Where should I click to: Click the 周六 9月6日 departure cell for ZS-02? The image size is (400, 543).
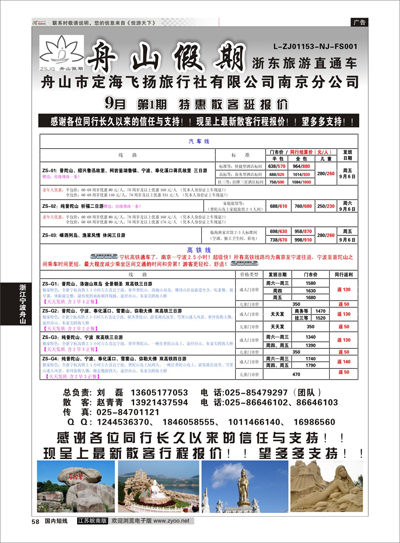[347, 206]
